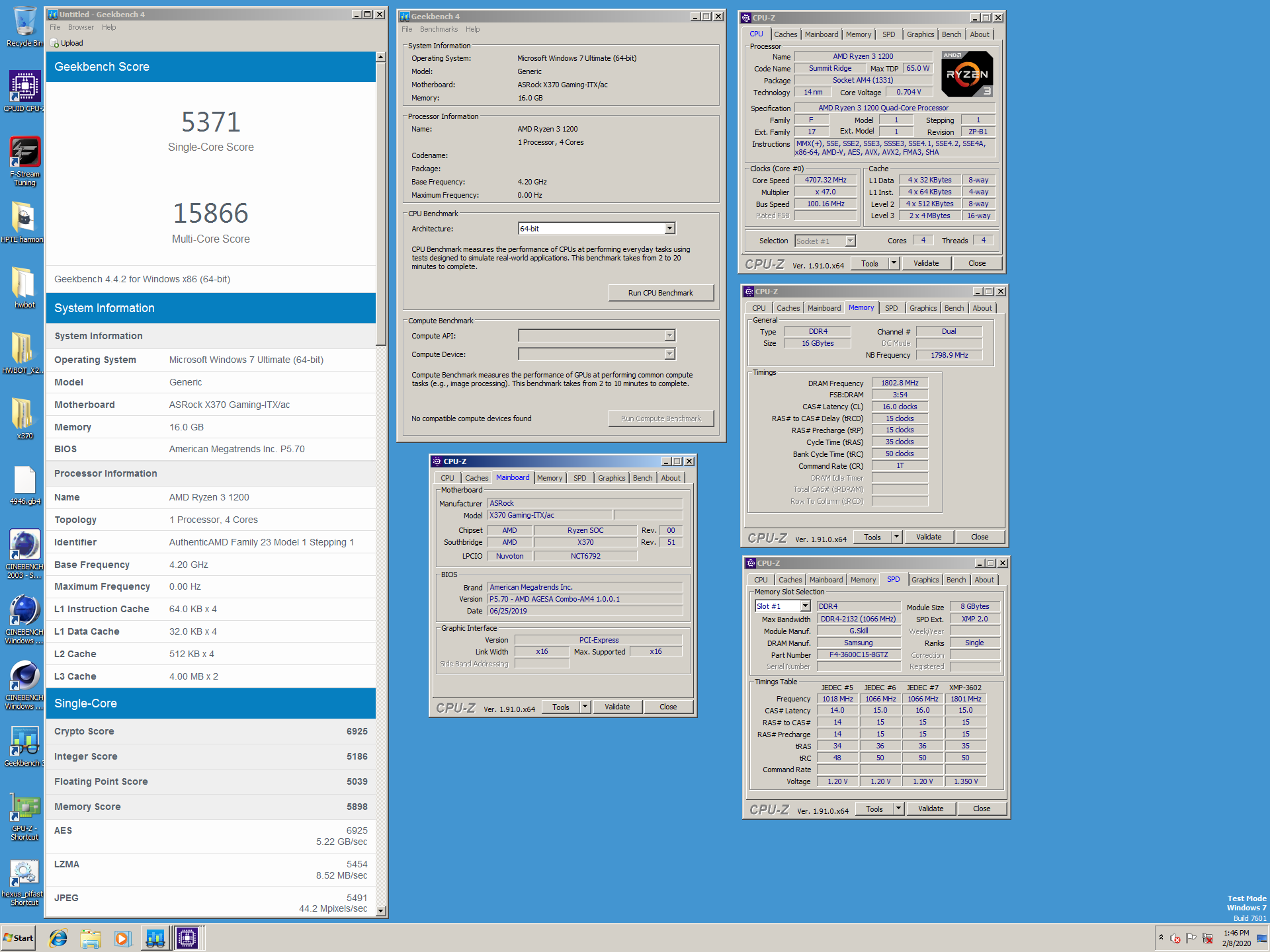Click the taskbar clock showing 1:46 PM

tap(1236, 938)
